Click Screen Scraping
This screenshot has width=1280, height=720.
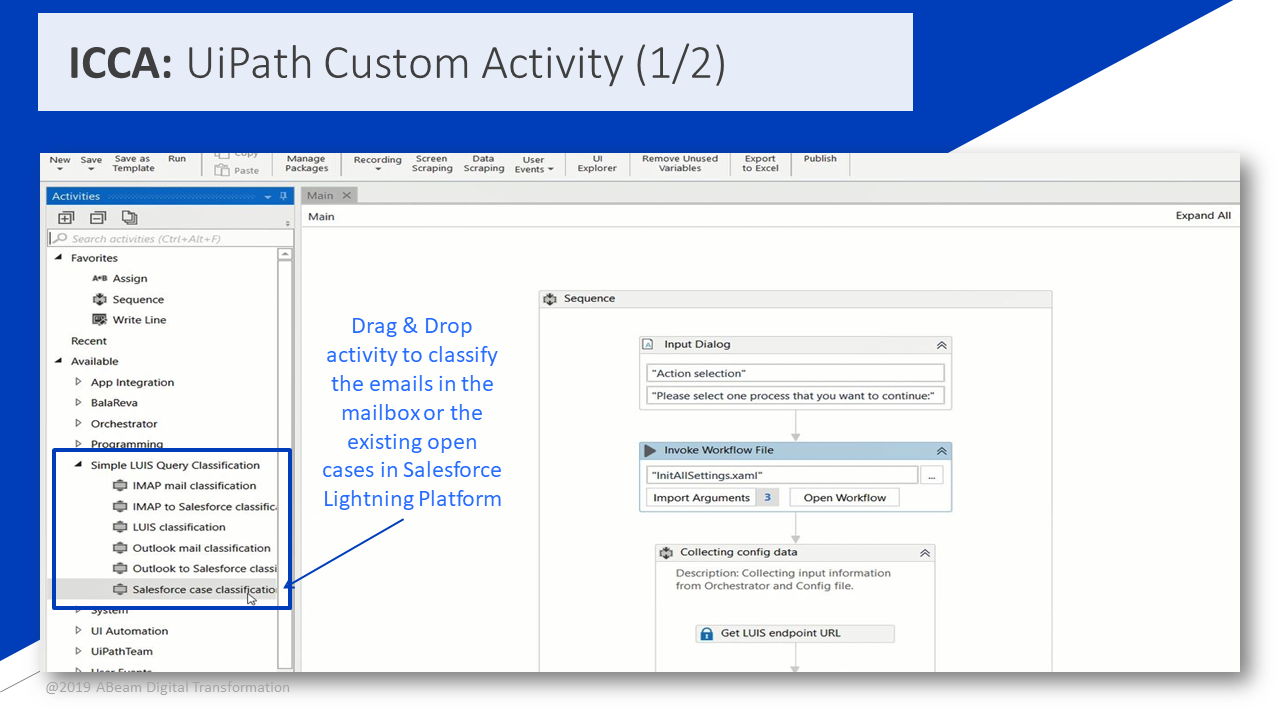pyautogui.click(x=432, y=164)
